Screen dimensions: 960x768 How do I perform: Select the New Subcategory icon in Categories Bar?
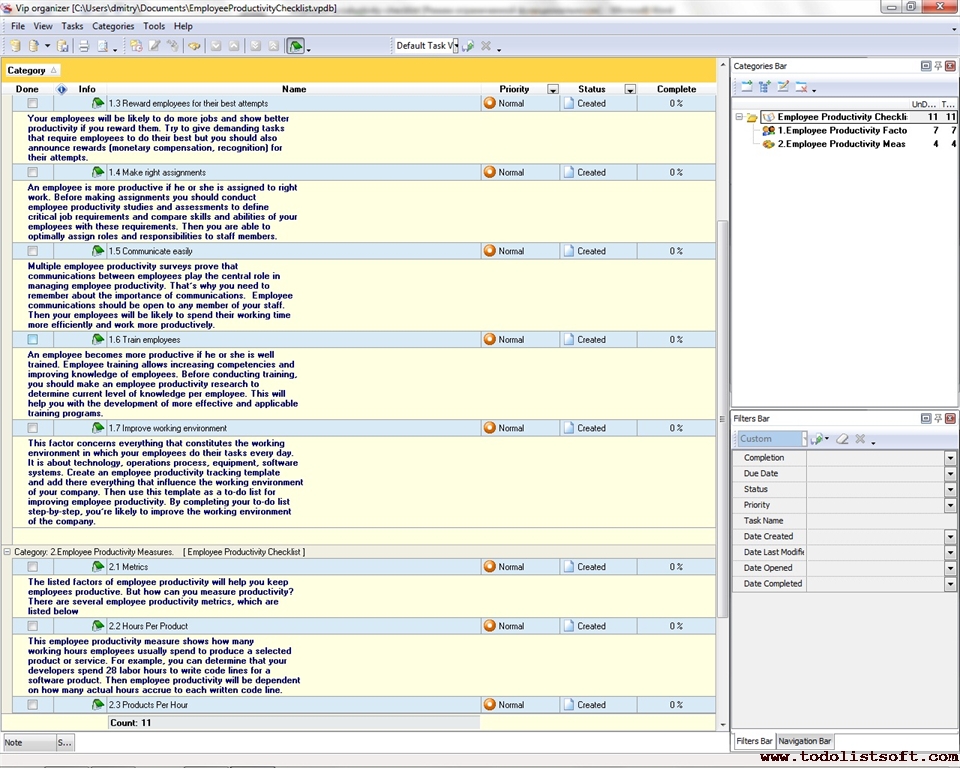(766, 89)
